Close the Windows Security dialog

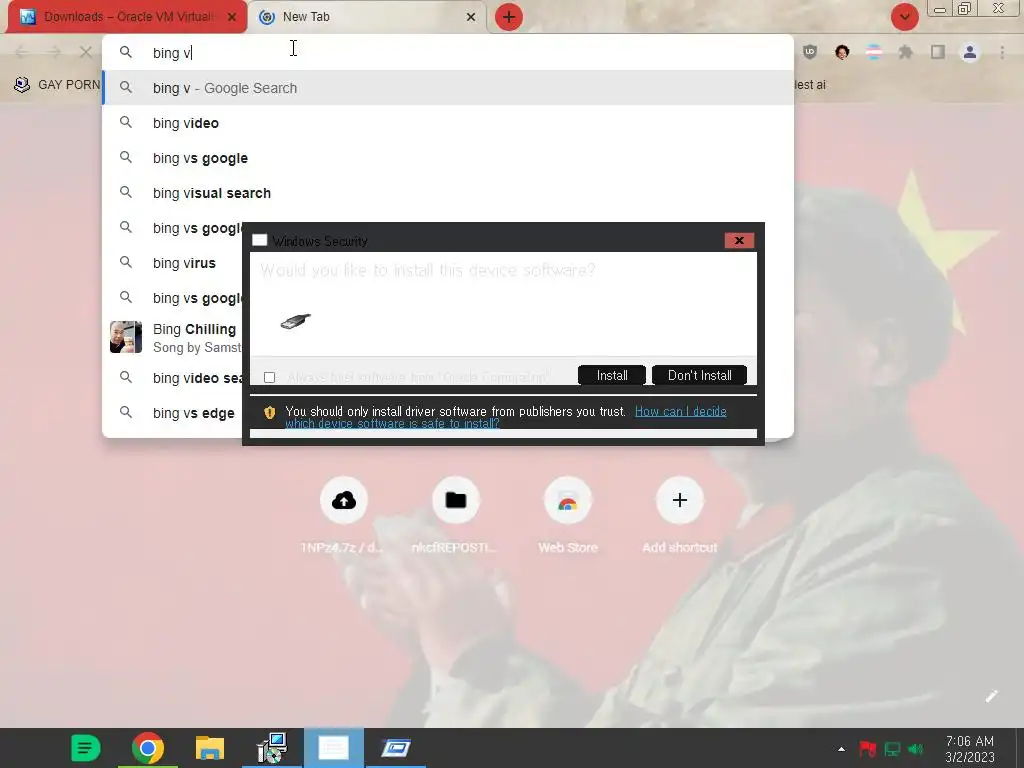(739, 240)
